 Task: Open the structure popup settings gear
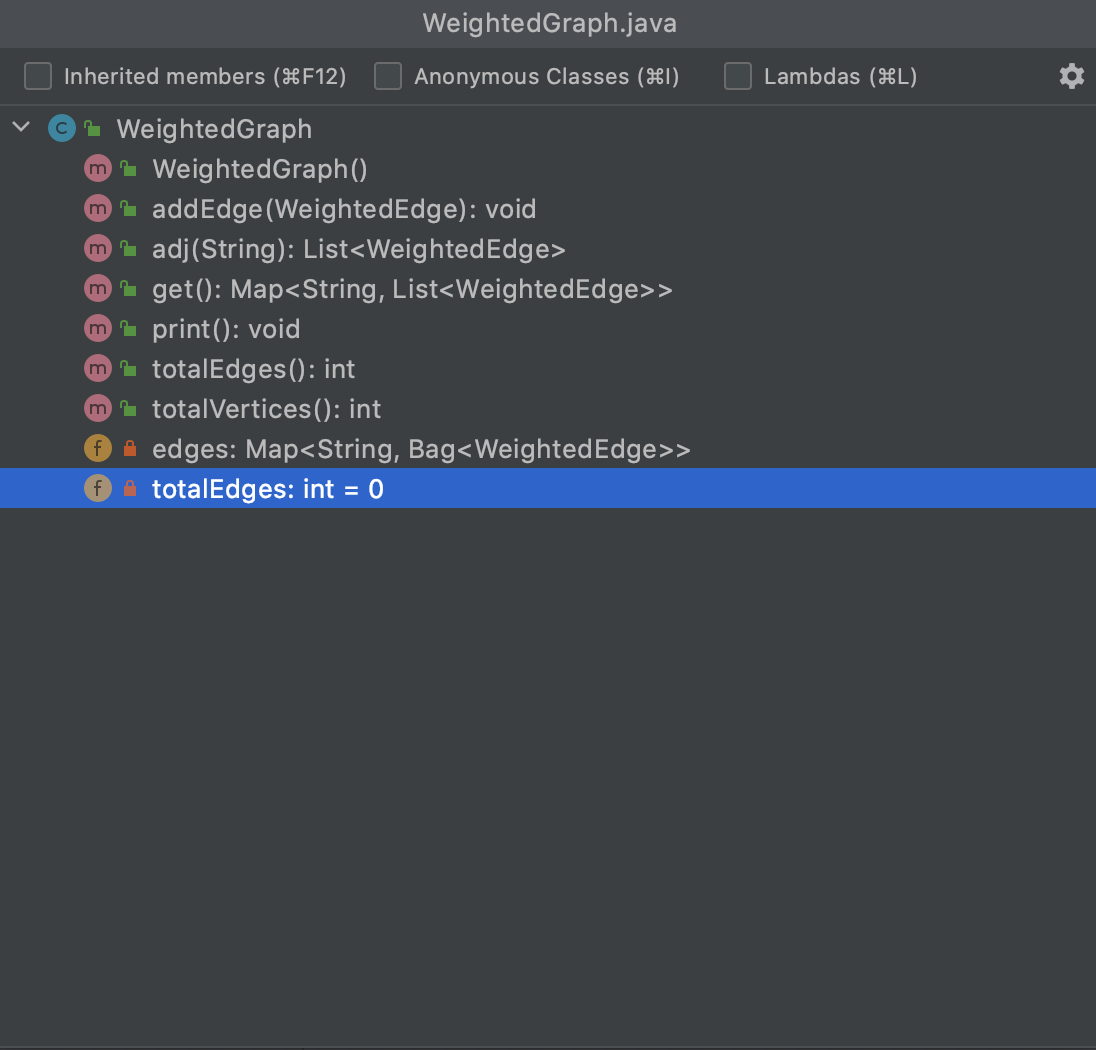[1072, 76]
